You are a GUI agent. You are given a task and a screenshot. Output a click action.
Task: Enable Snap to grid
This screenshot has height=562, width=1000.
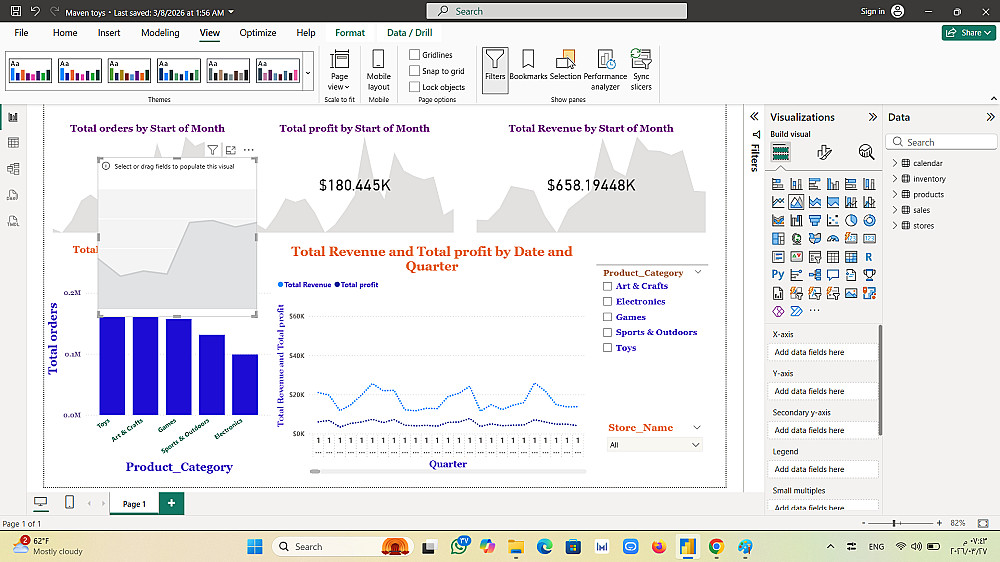[x=415, y=71]
